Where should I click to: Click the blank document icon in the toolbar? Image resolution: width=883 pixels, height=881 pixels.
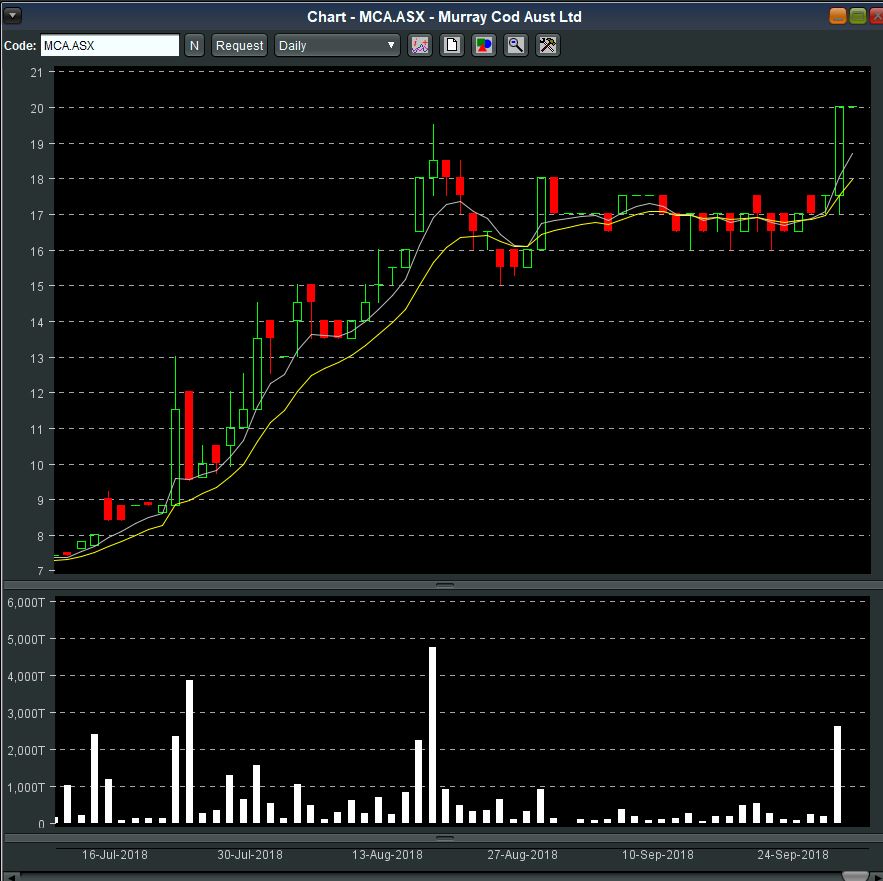click(x=452, y=45)
